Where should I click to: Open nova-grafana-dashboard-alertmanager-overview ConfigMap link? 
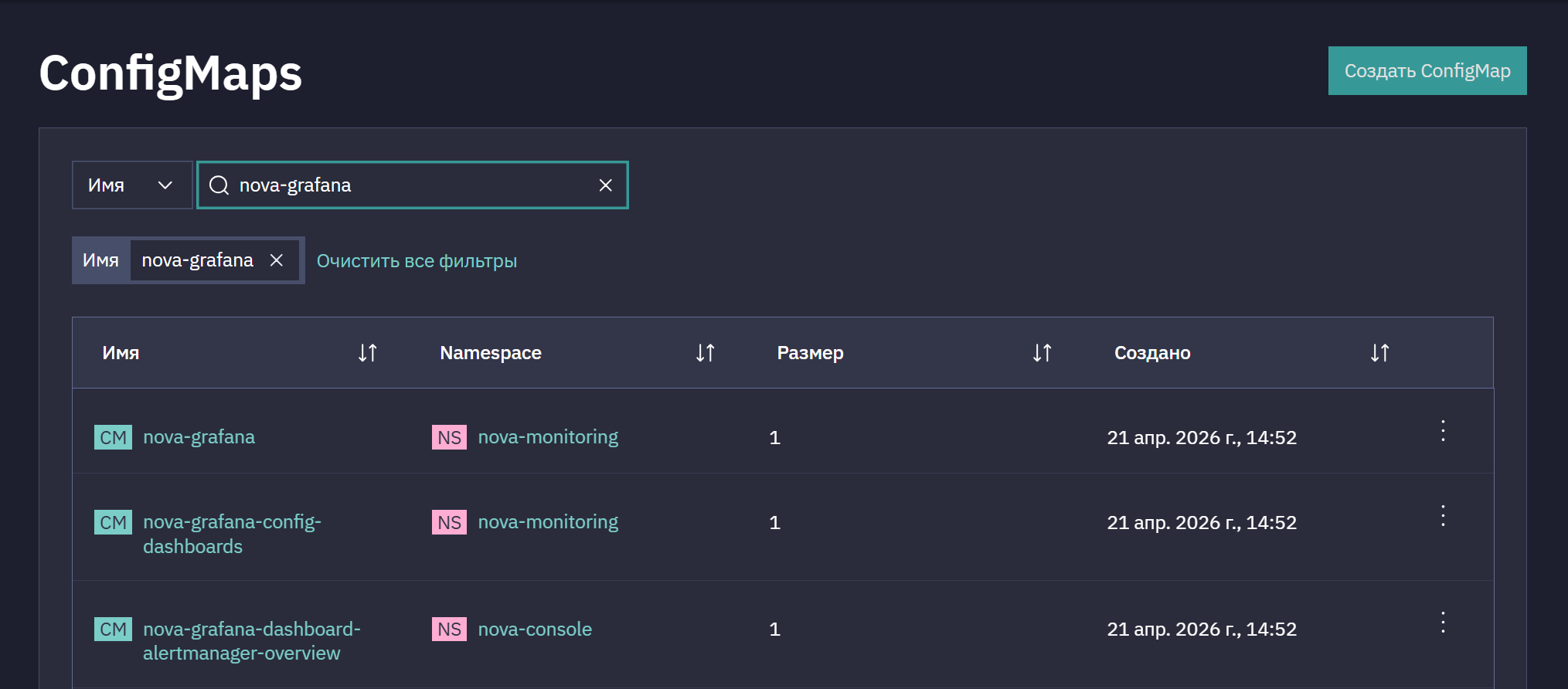(x=252, y=641)
